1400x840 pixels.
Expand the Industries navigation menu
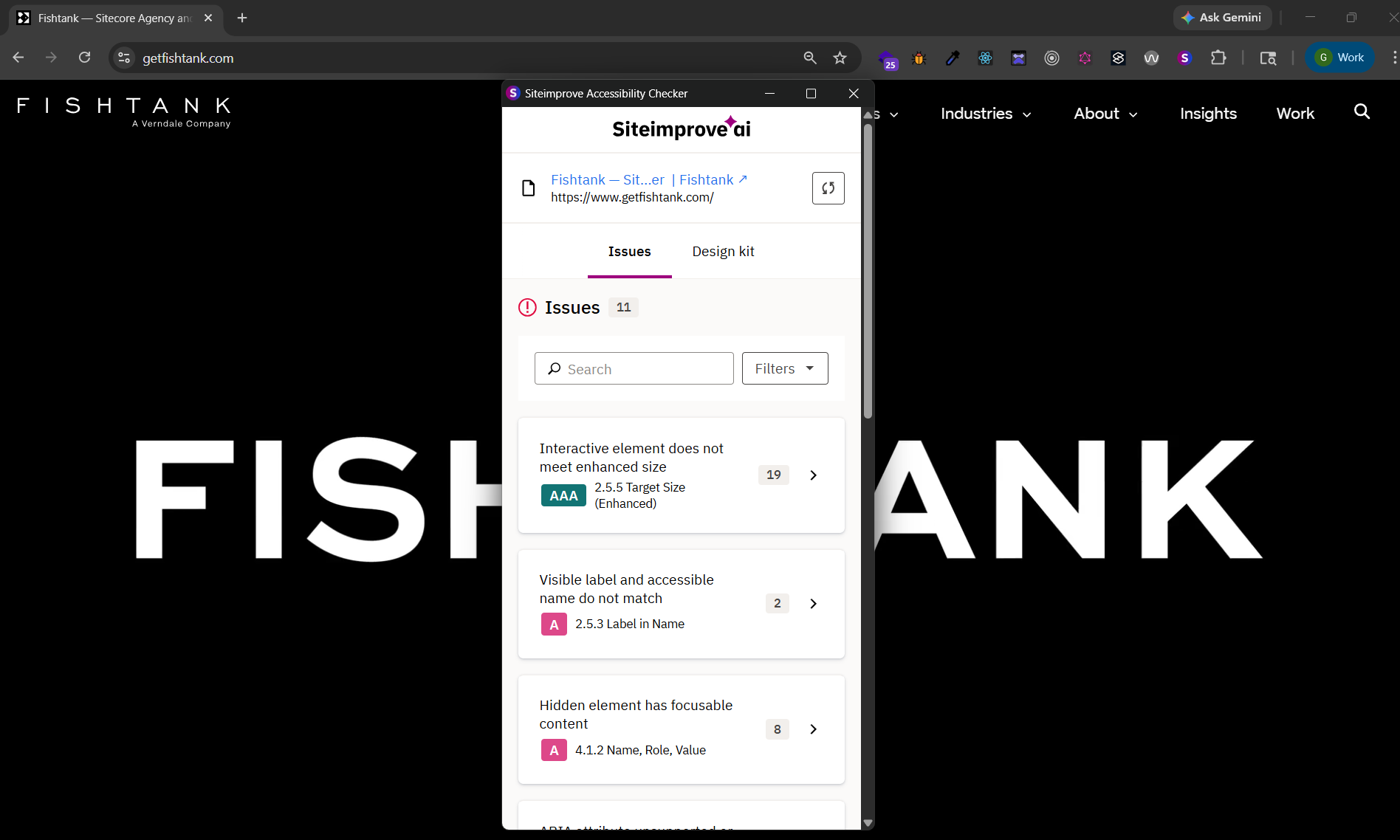point(985,114)
